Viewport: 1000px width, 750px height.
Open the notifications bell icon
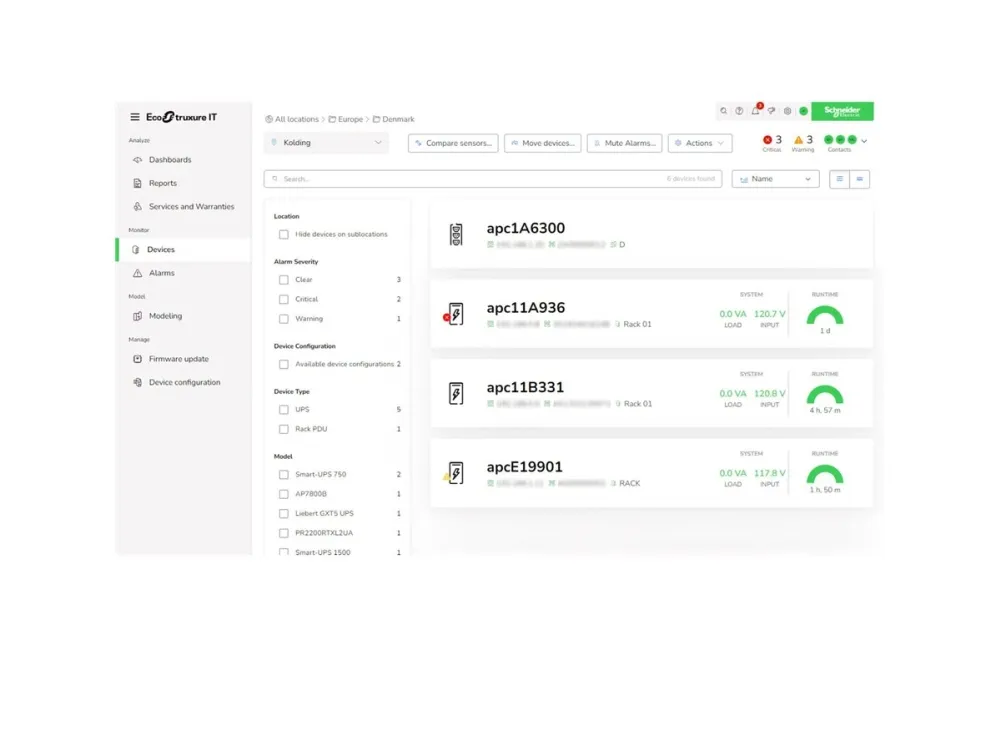point(755,111)
